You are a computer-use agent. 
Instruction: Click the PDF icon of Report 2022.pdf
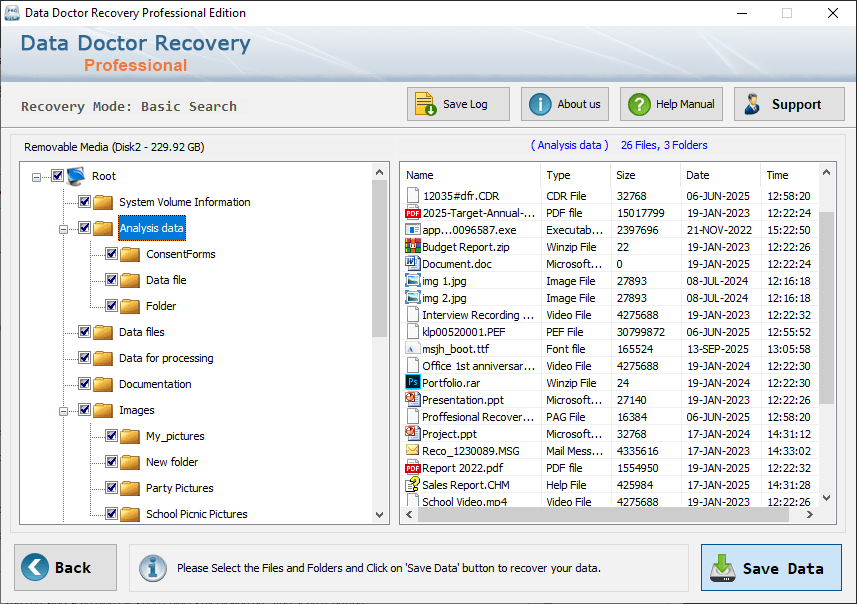click(x=413, y=468)
